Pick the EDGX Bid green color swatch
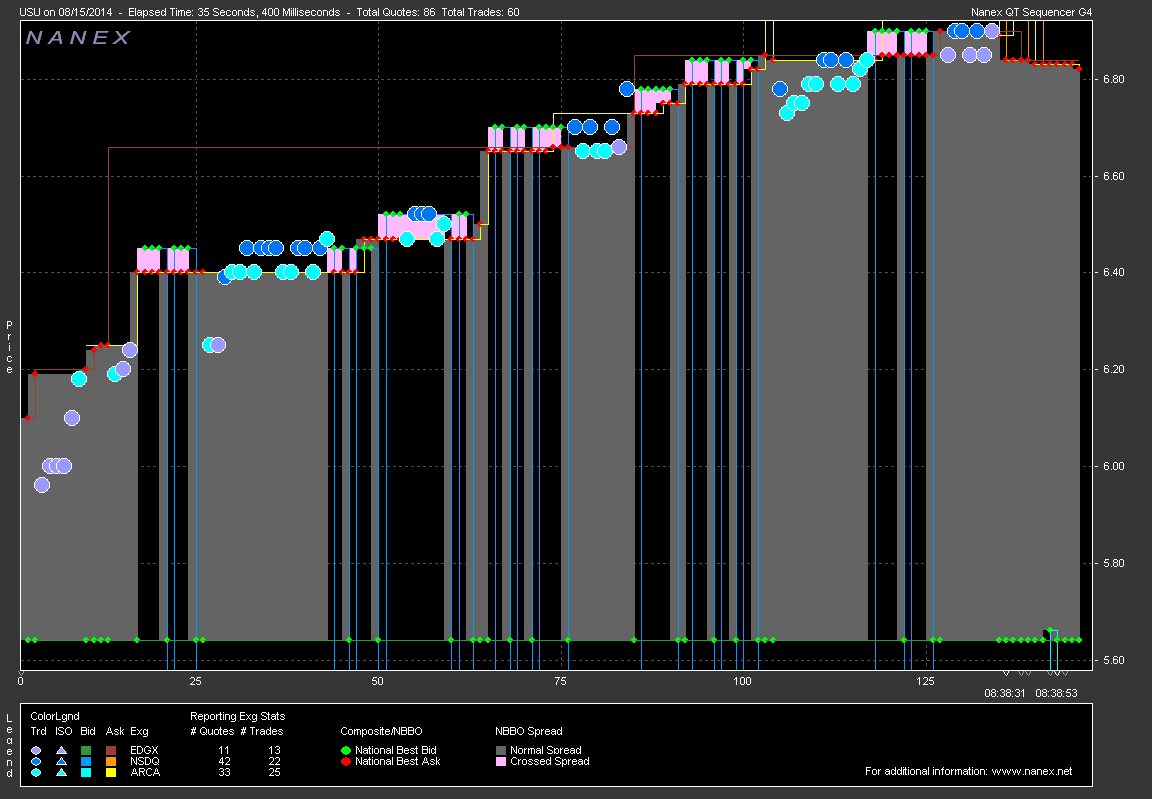Screen dimensions: 1152x799 click(x=87, y=751)
